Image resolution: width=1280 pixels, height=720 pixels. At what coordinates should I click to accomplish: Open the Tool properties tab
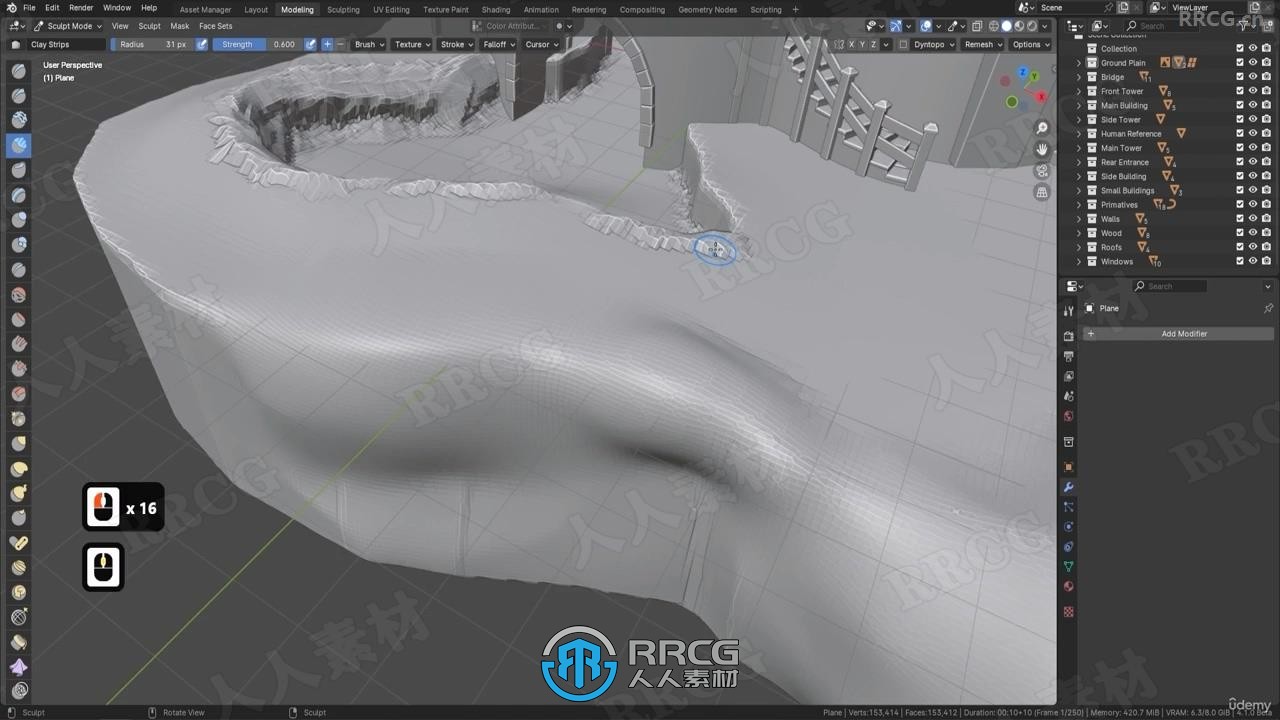pyautogui.click(x=1068, y=311)
